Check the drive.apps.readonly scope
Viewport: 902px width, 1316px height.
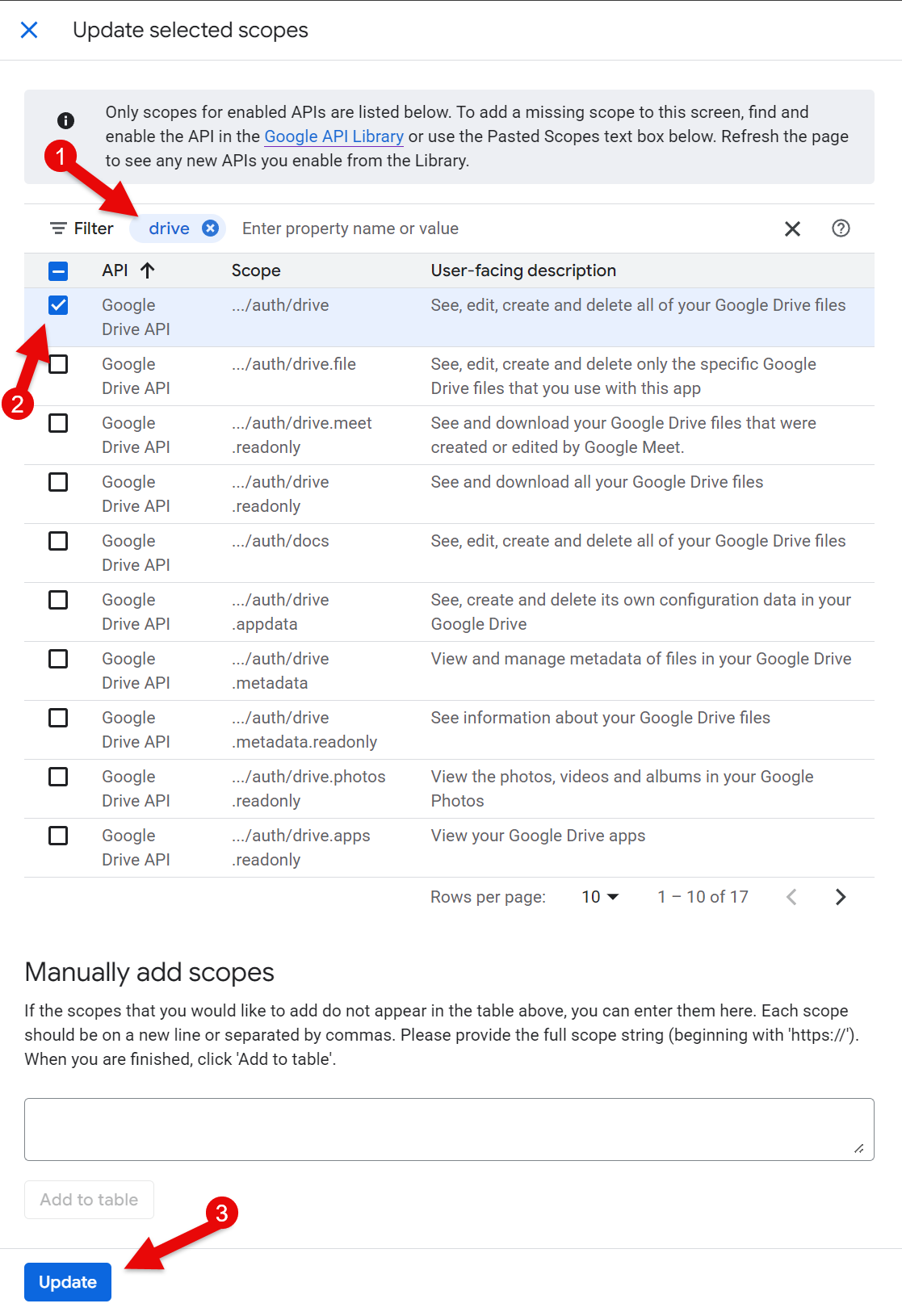(x=58, y=836)
